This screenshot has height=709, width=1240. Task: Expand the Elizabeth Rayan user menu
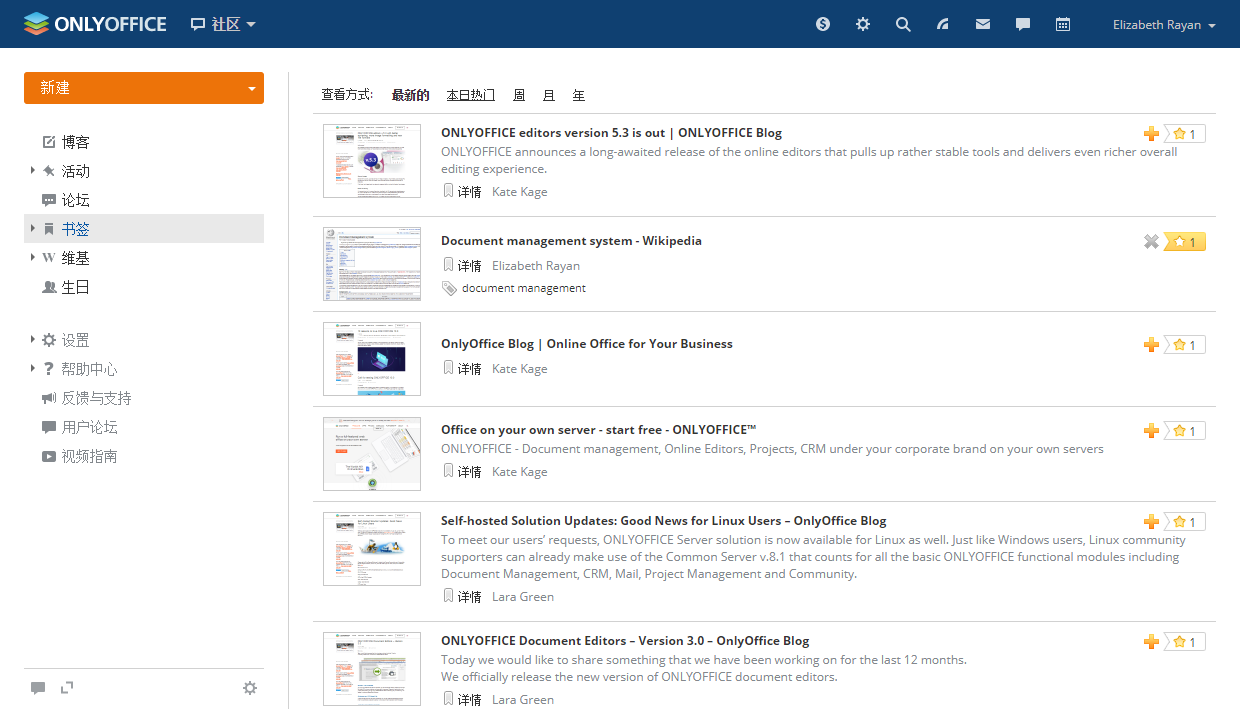tap(1164, 25)
